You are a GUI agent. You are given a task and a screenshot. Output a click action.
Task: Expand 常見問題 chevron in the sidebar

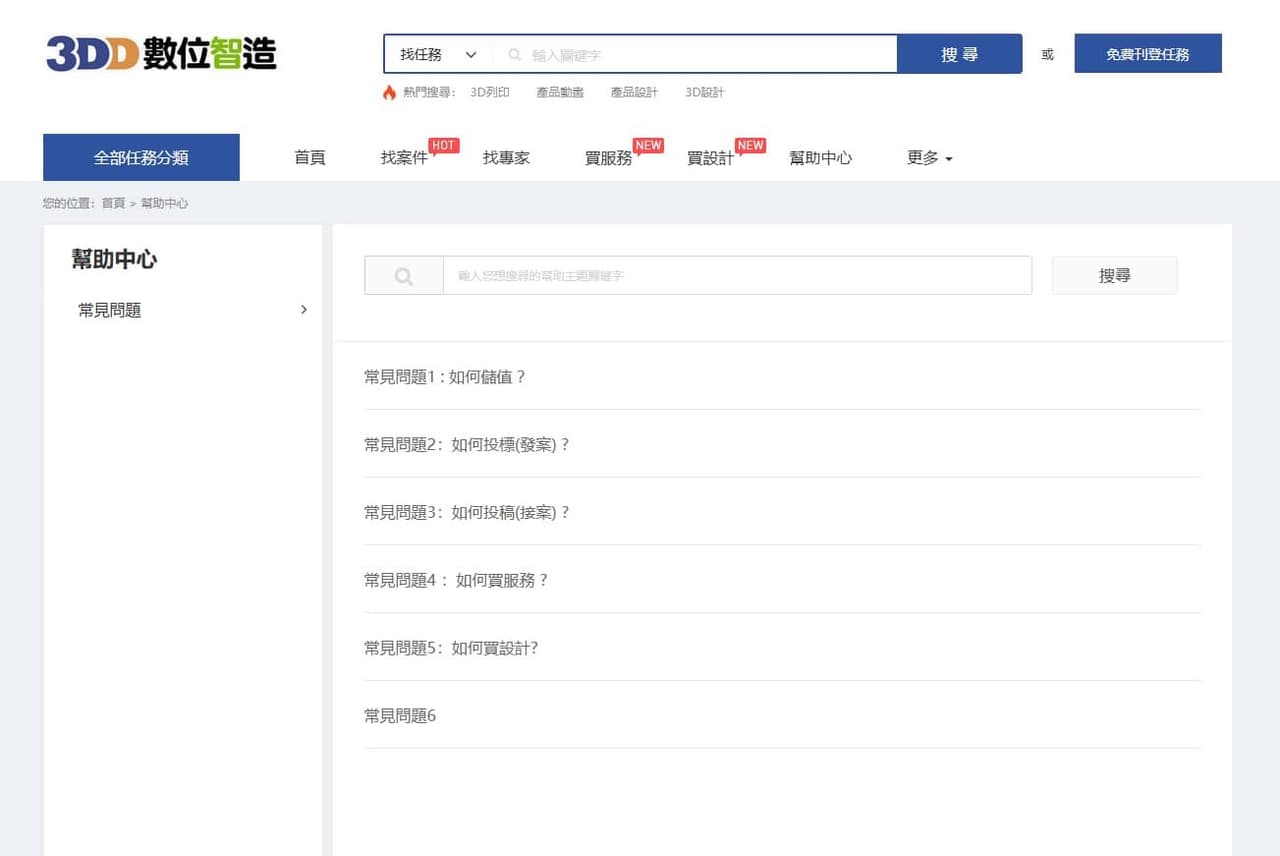[304, 310]
